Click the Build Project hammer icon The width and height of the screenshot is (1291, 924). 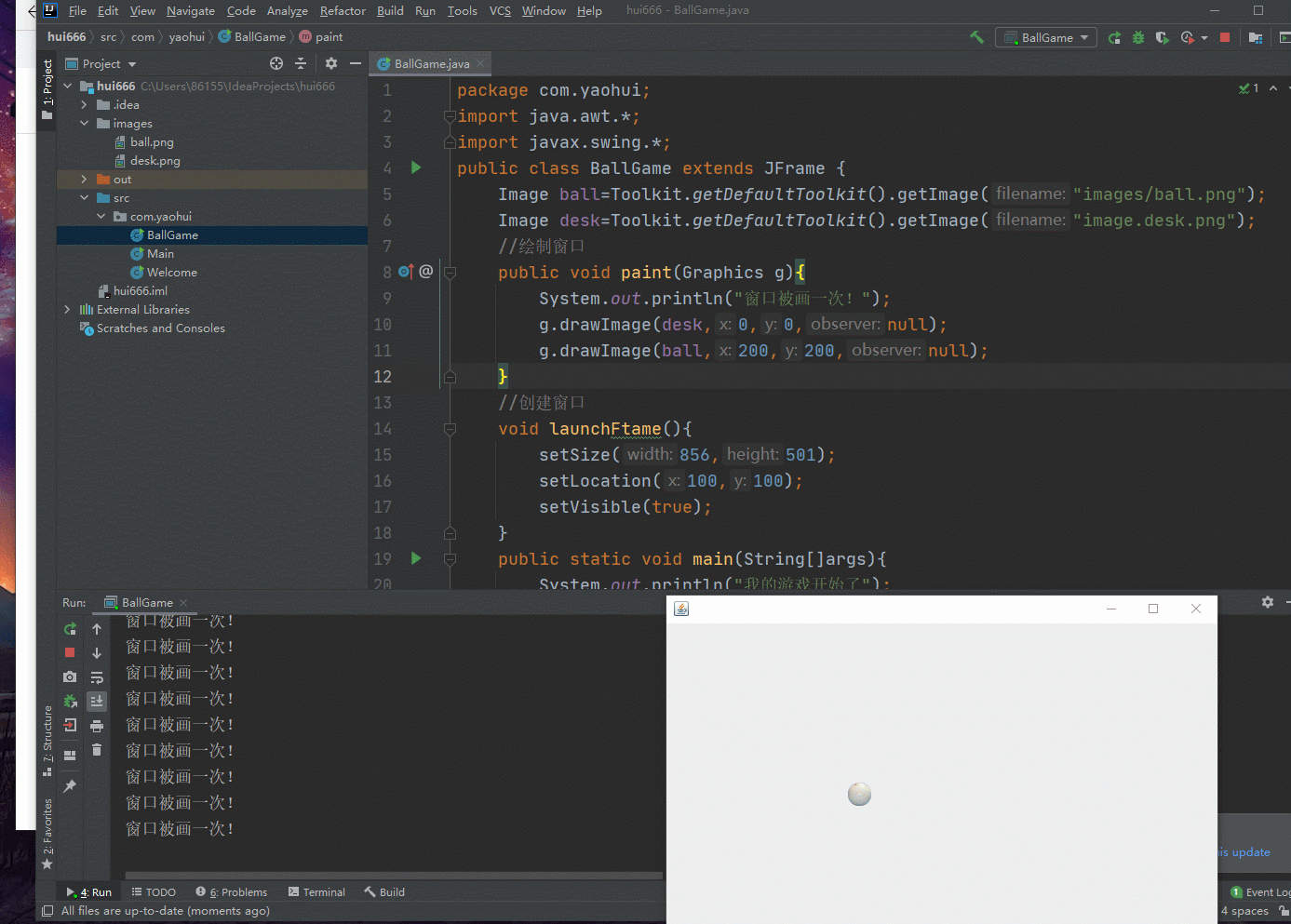[976, 37]
